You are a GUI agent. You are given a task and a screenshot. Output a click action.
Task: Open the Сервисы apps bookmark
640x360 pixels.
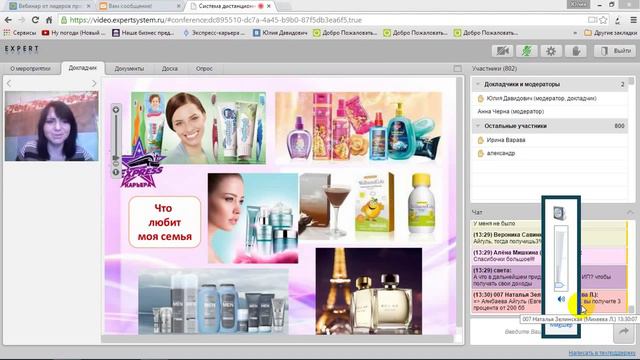(x=20, y=33)
